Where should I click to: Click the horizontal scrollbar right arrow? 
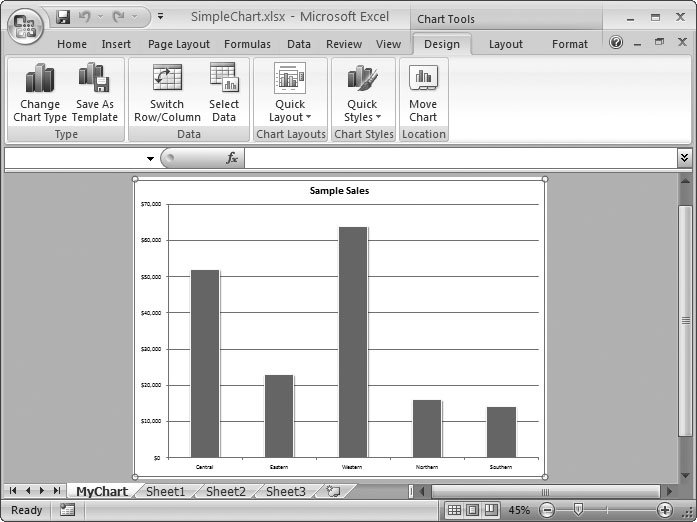(x=669, y=491)
